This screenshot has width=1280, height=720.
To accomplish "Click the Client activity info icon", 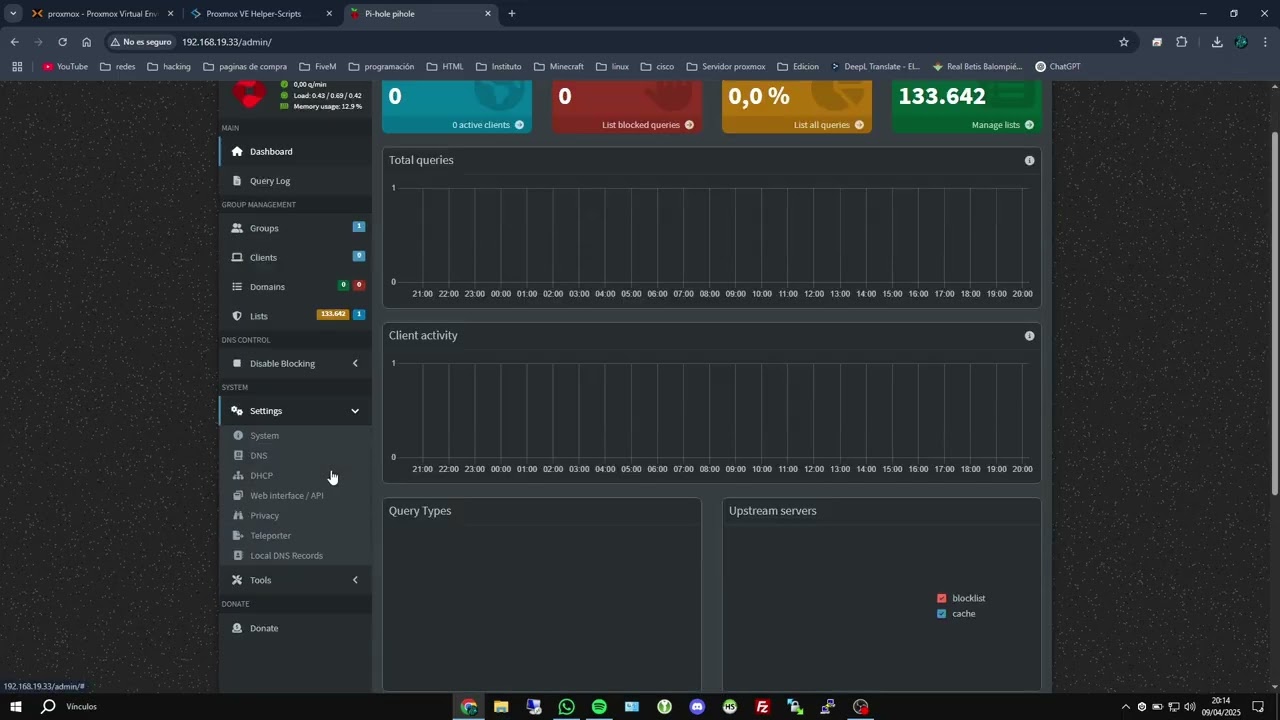I will [1029, 336].
